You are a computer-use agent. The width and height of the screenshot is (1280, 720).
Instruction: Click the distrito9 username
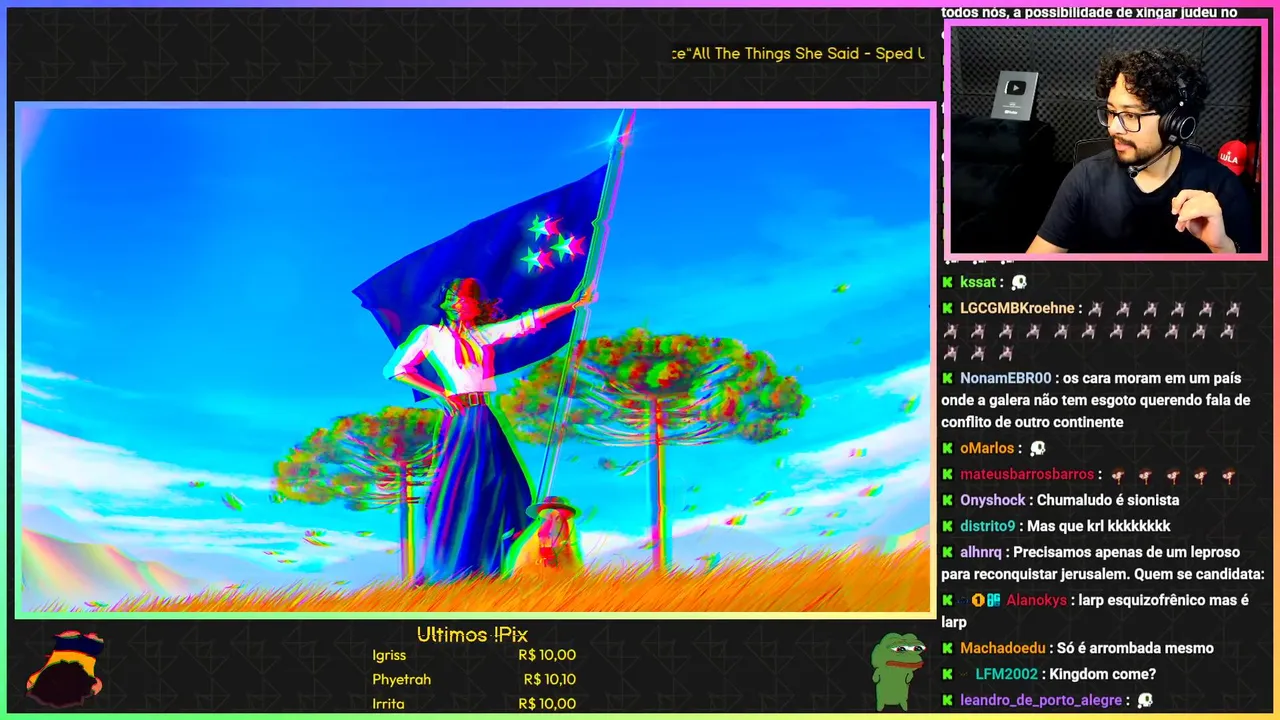pyautogui.click(x=988, y=526)
